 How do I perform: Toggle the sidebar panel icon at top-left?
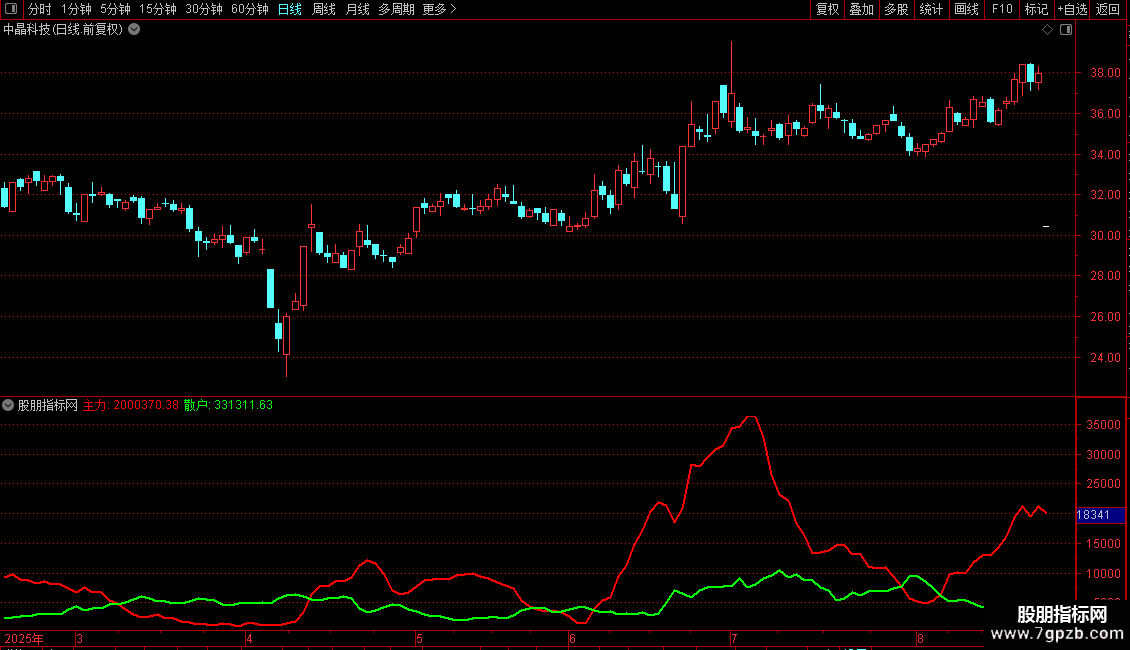[x=11, y=9]
